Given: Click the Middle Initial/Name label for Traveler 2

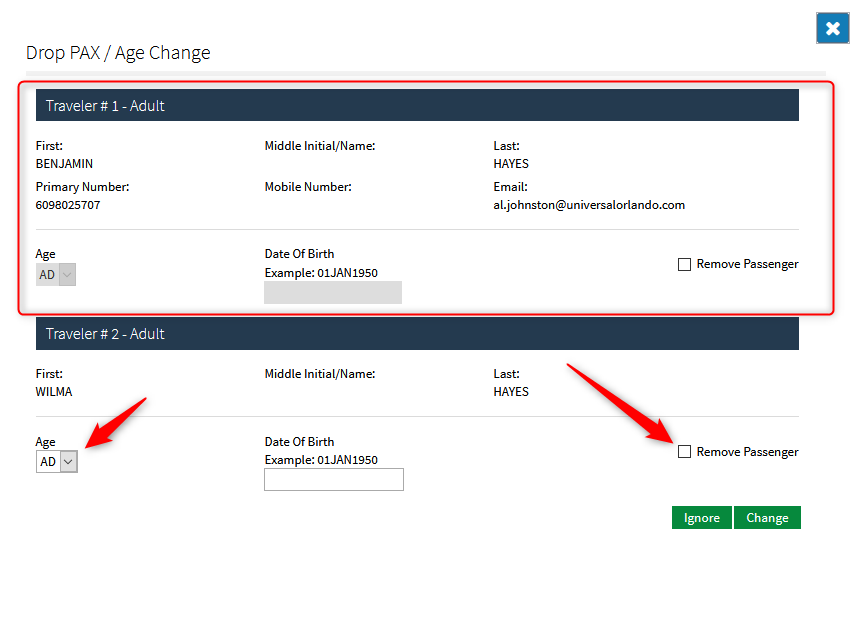Looking at the screenshot, I should pyautogui.click(x=320, y=374).
